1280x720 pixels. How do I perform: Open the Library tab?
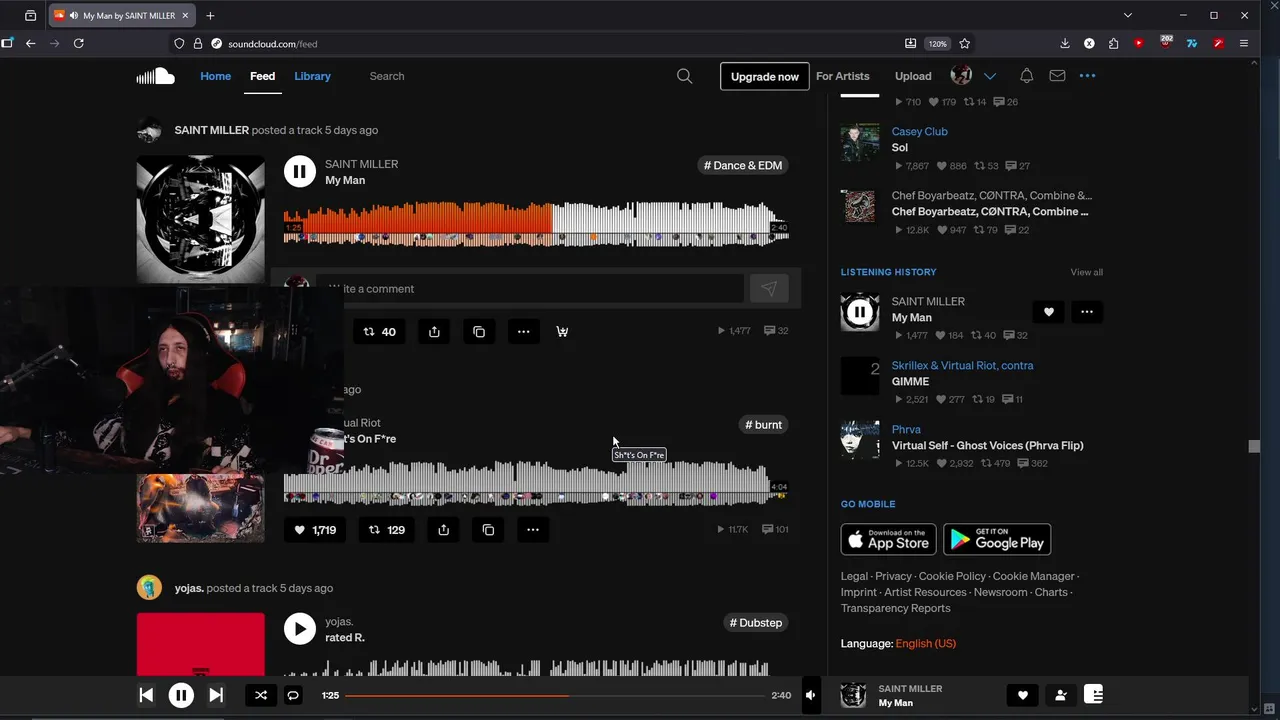click(312, 76)
